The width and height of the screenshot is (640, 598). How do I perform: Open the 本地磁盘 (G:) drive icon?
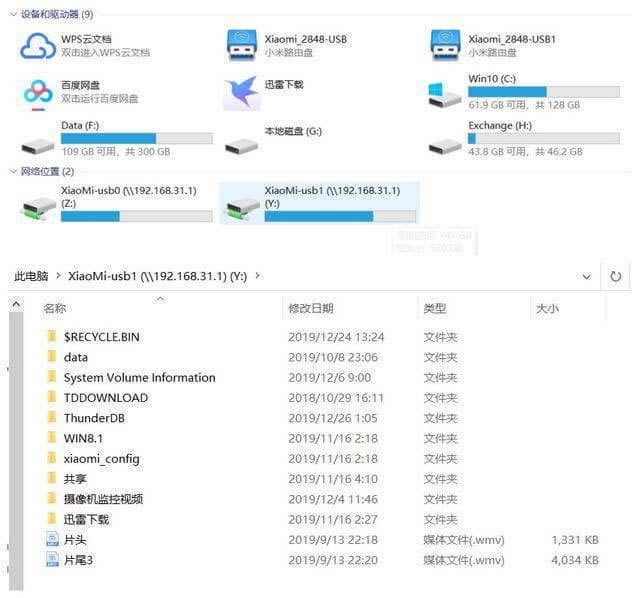point(241,142)
